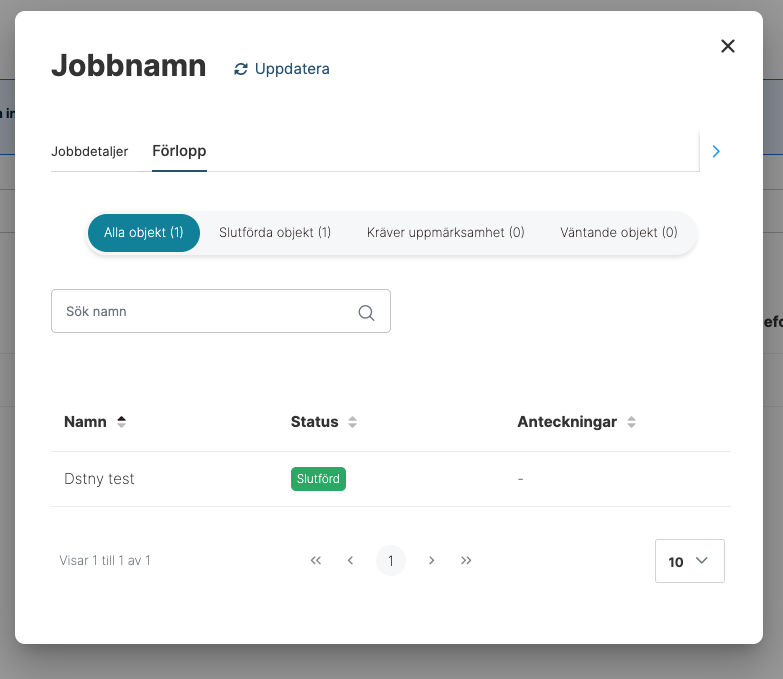Viewport: 783px width, 679px height.
Task: Go to next page arrow
Action: (x=431, y=561)
